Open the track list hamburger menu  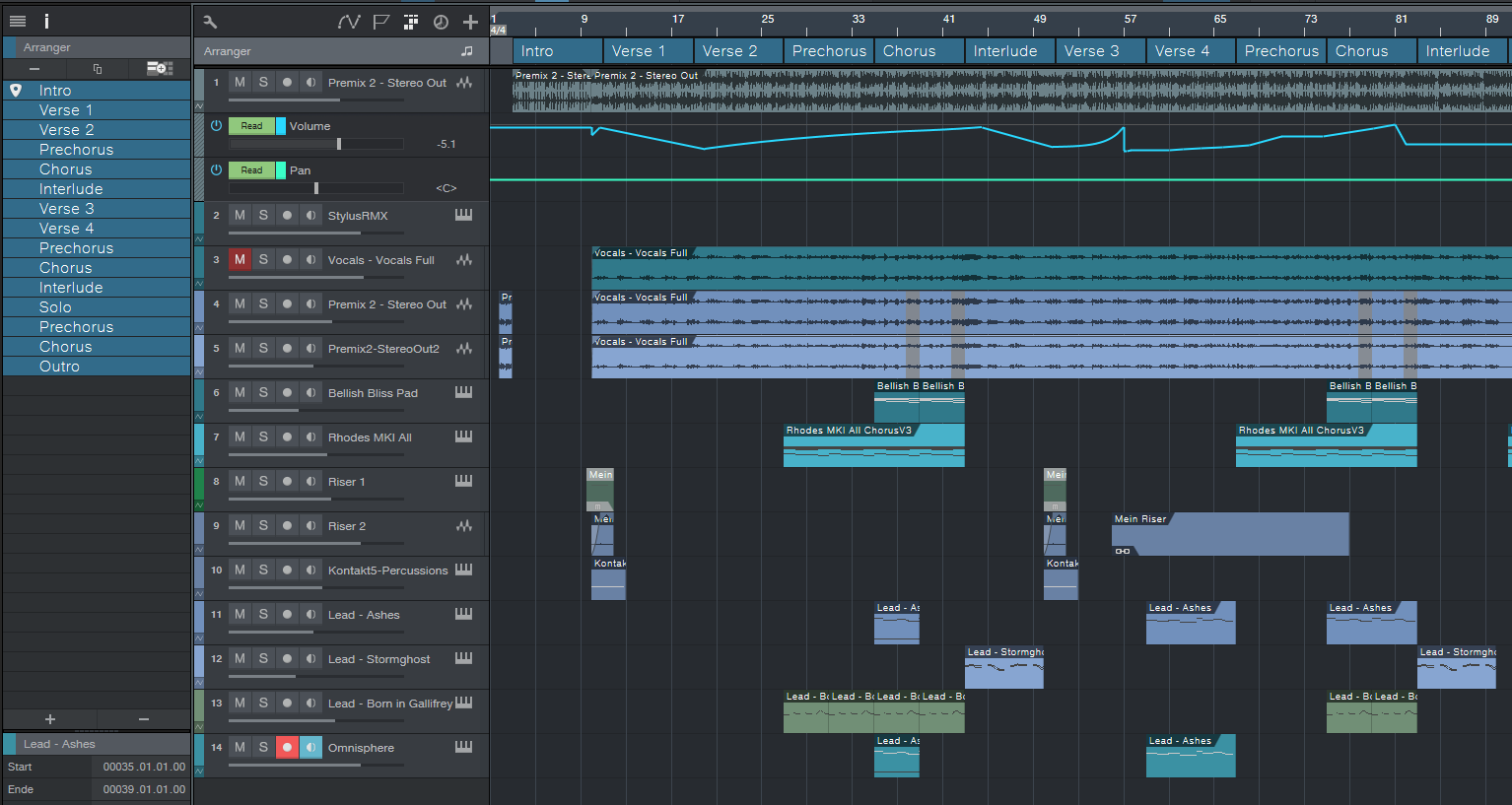pos(18,21)
